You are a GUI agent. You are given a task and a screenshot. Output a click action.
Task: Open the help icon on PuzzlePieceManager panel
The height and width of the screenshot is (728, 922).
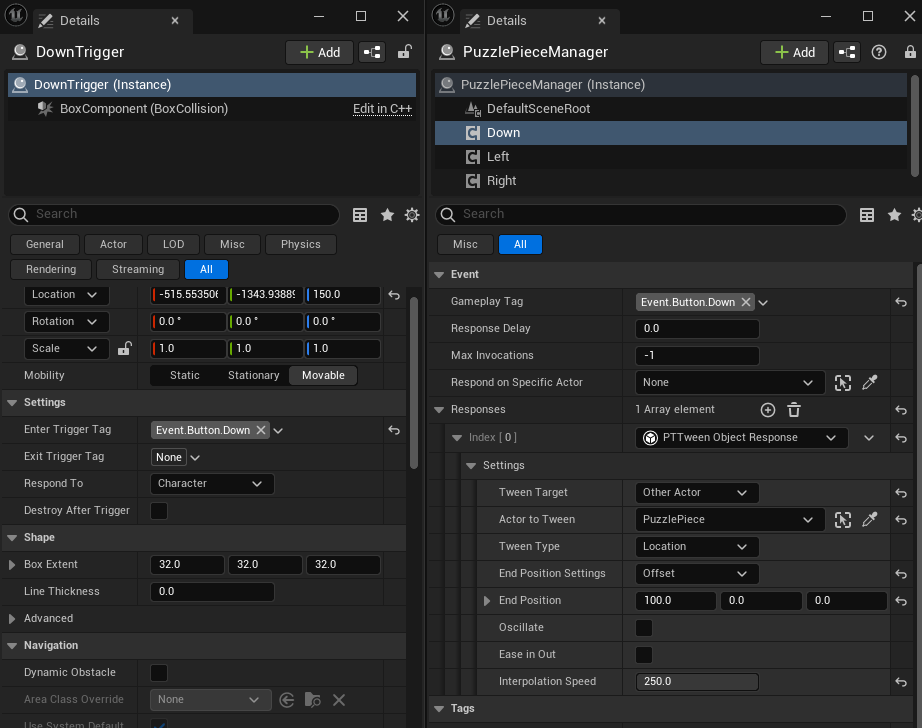point(878,52)
